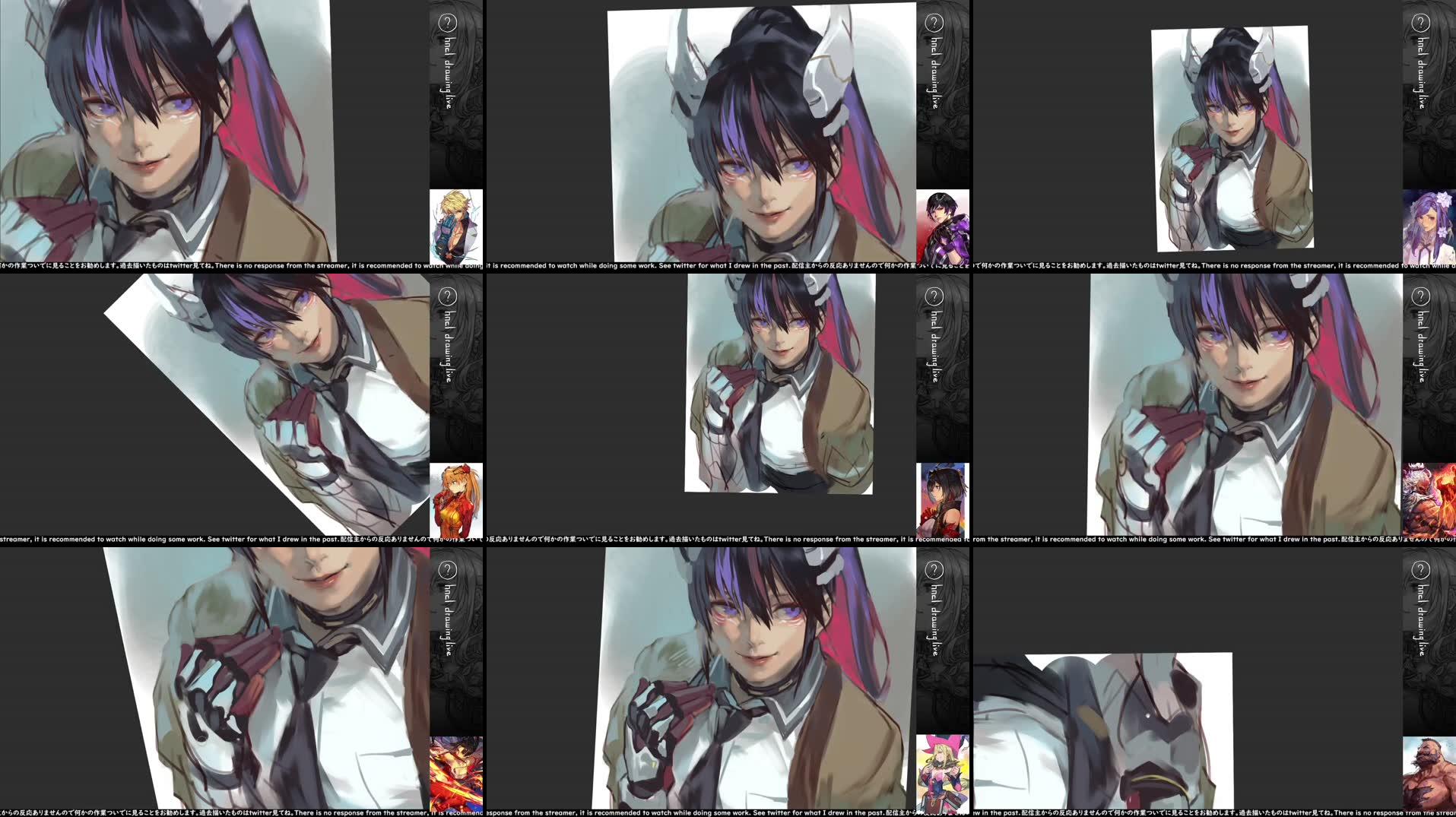
Task: Click the help icon above the red flaming fighter thumbnail
Action: pyautogui.click(x=447, y=570)
